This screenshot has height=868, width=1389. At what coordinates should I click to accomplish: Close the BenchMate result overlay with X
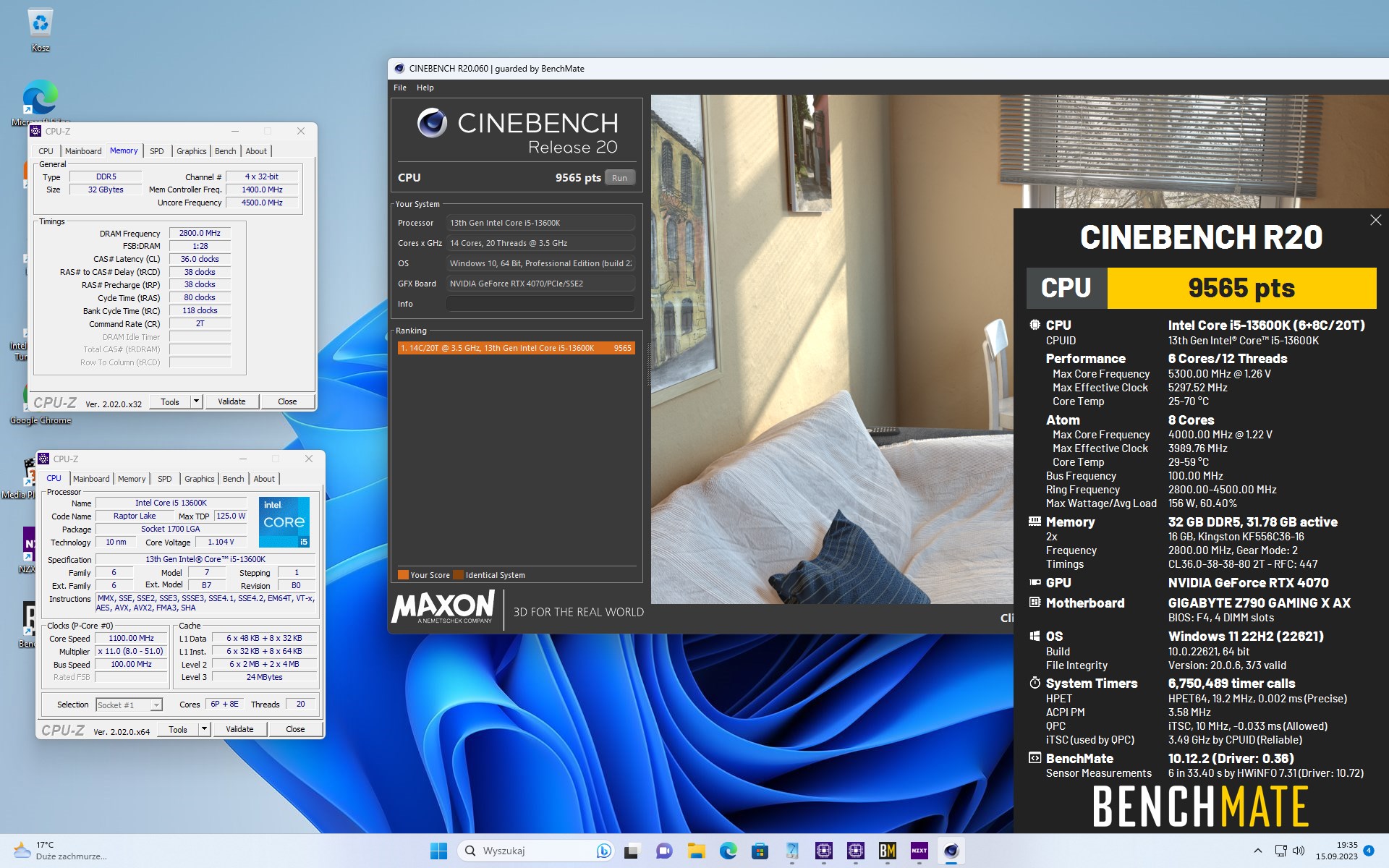pyautogui.click(x=1375, y=220)
